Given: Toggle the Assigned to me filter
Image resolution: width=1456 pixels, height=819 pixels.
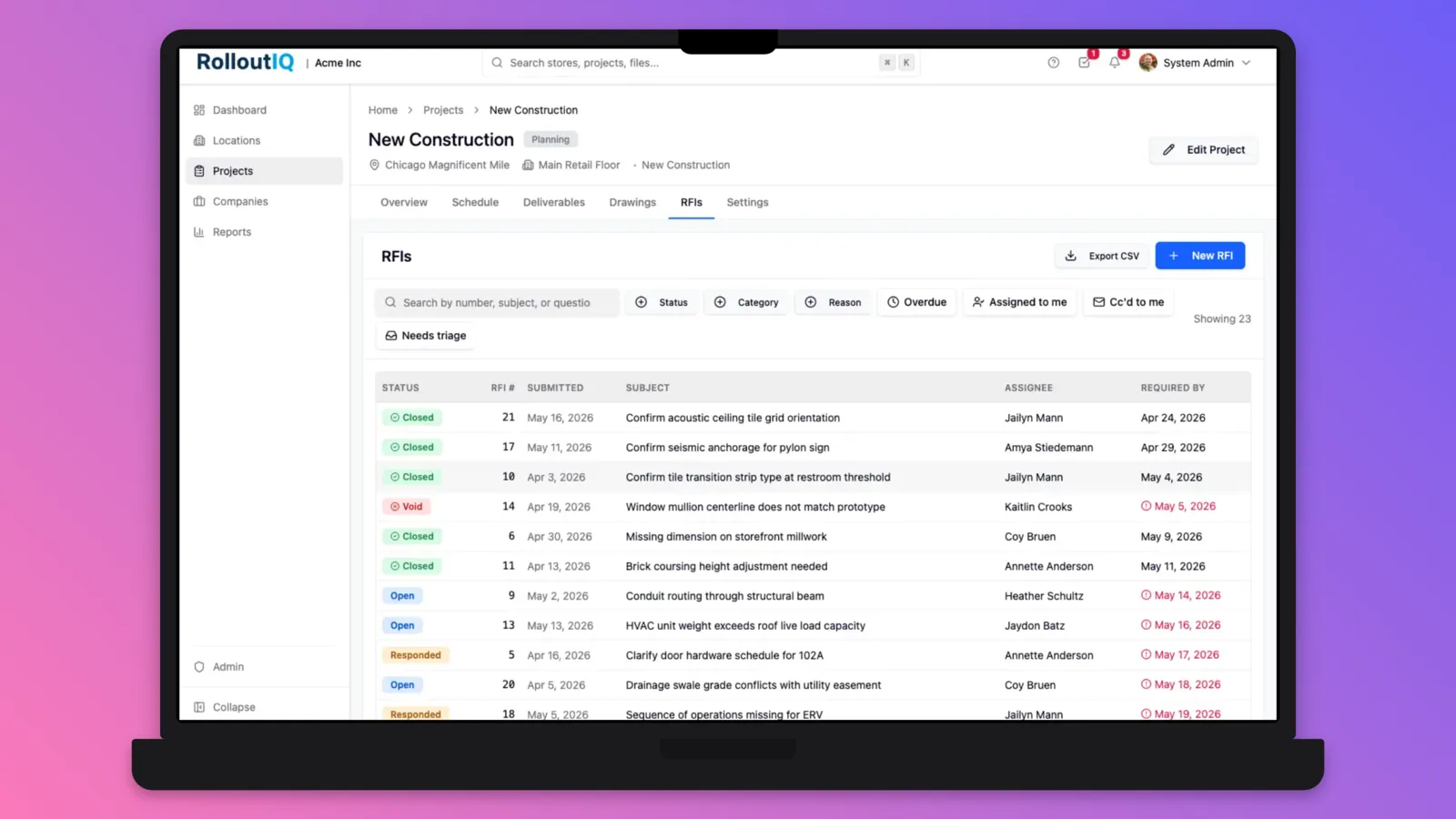Looking at the screenshot, I should point(1019,302).
